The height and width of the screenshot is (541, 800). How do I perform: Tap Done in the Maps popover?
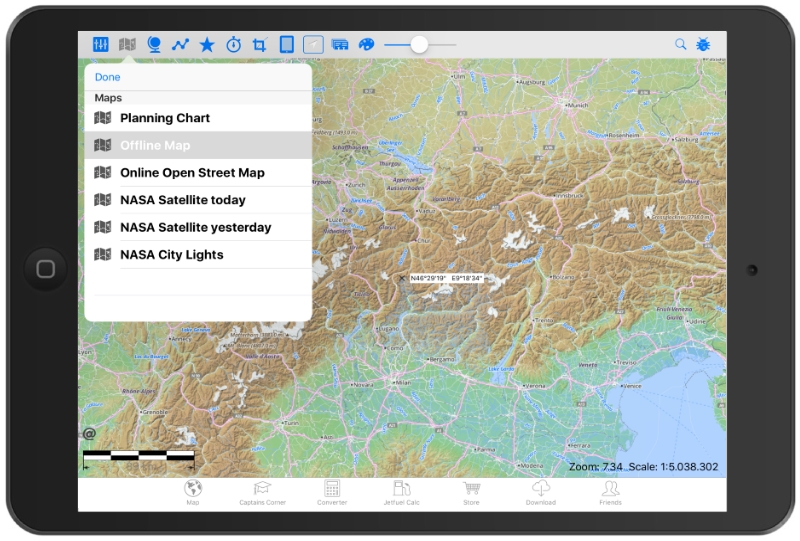coord(108,77)
